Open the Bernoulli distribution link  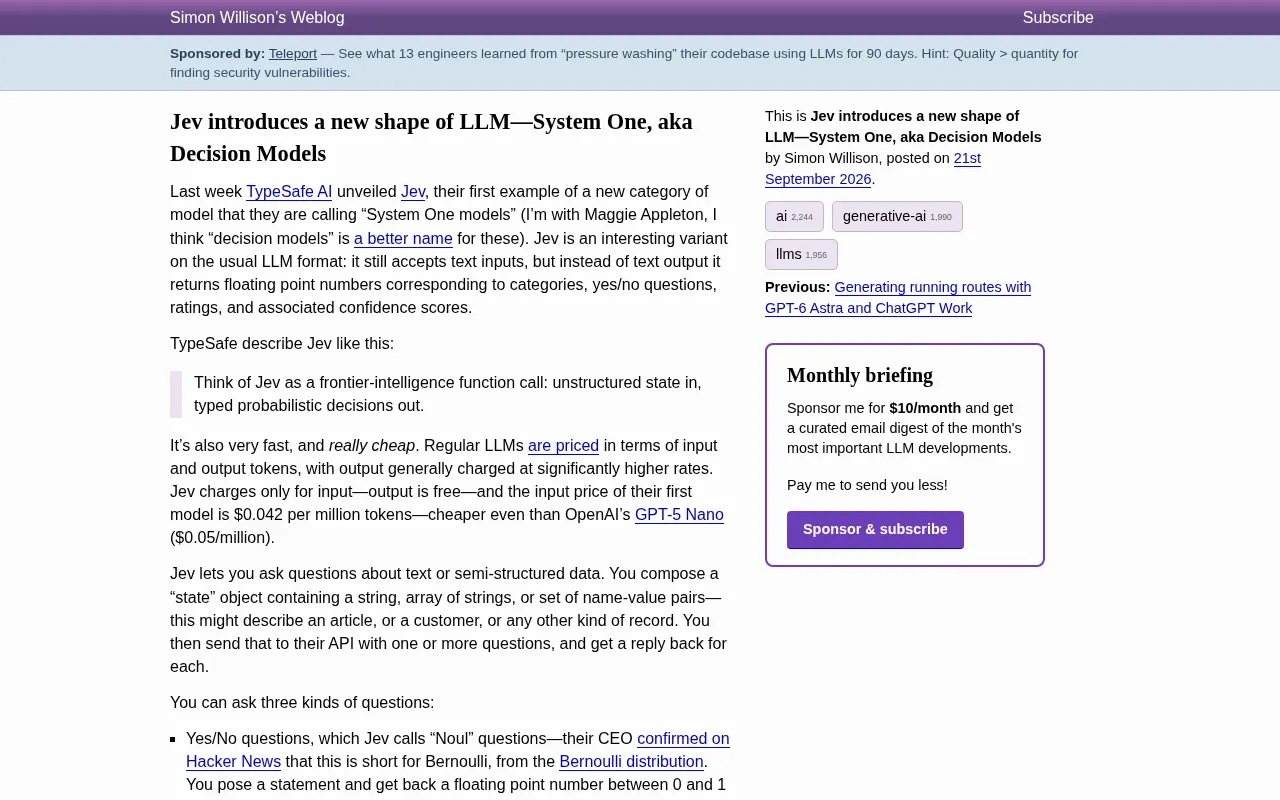click(x=631, y=761)
